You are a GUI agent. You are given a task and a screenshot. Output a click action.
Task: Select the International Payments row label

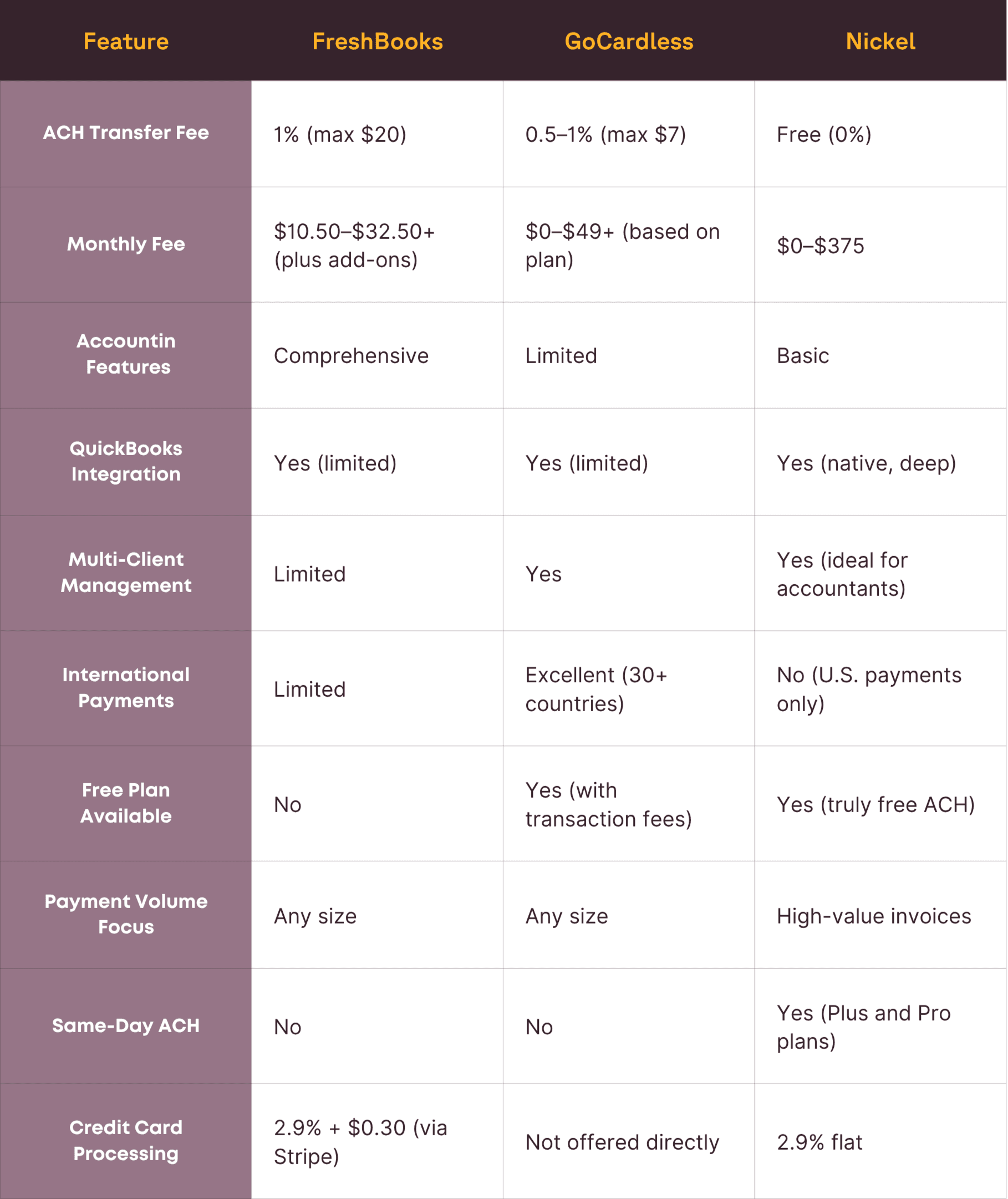pyautogui.click(x=126, y=688)
